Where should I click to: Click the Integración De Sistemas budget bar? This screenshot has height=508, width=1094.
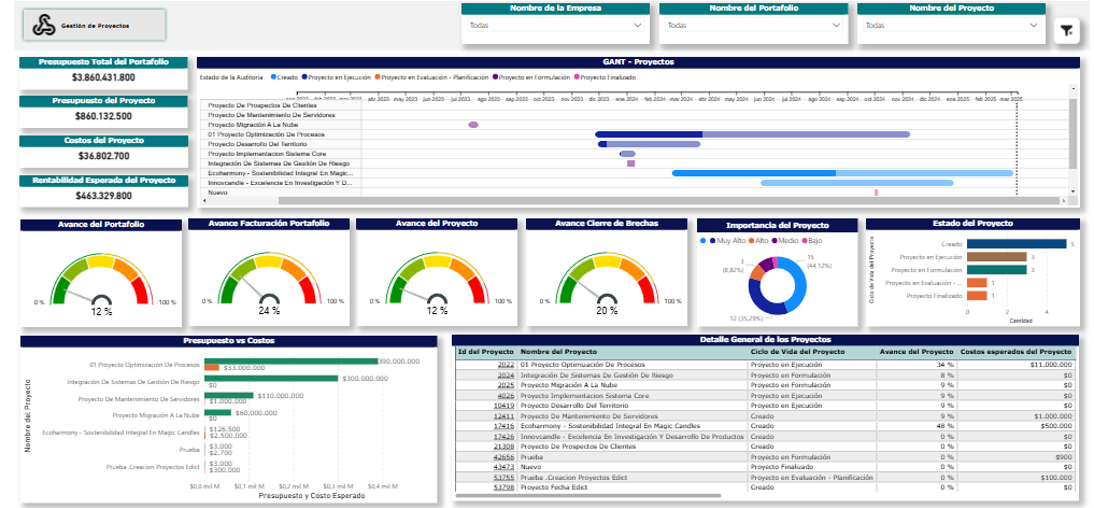(270, 378)
